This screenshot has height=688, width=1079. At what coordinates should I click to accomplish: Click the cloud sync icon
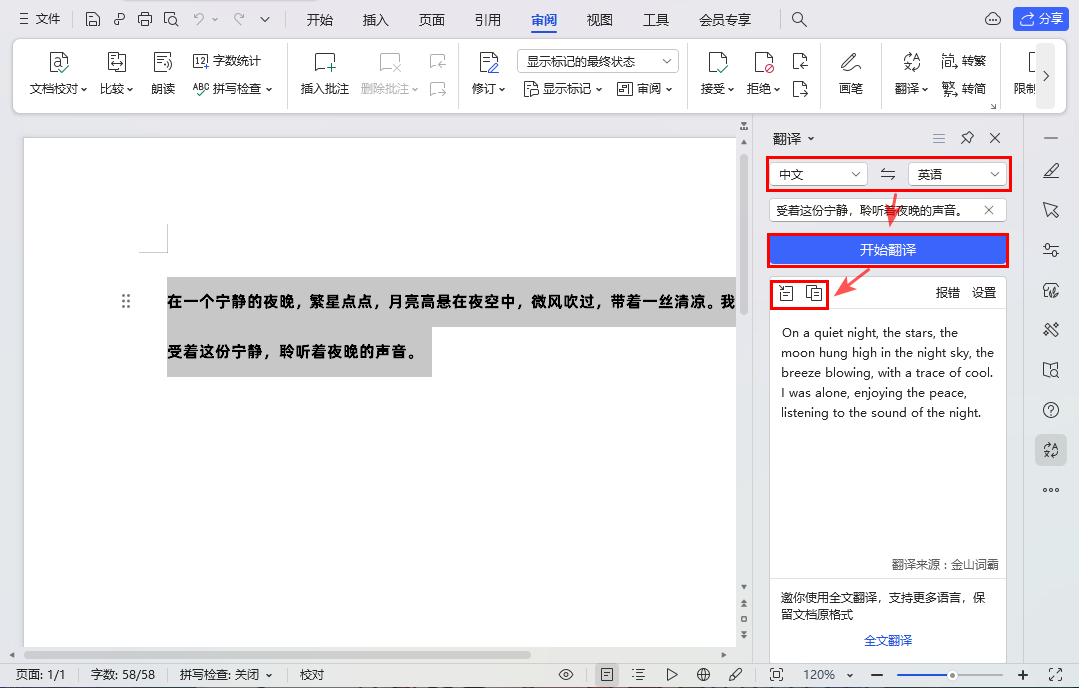click(x=992, y=19)
